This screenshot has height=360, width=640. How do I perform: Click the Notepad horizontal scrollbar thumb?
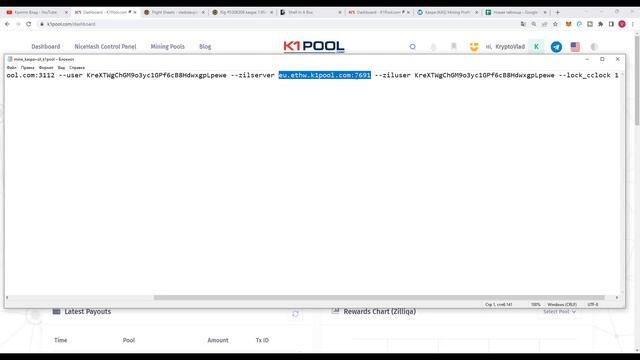379,298
